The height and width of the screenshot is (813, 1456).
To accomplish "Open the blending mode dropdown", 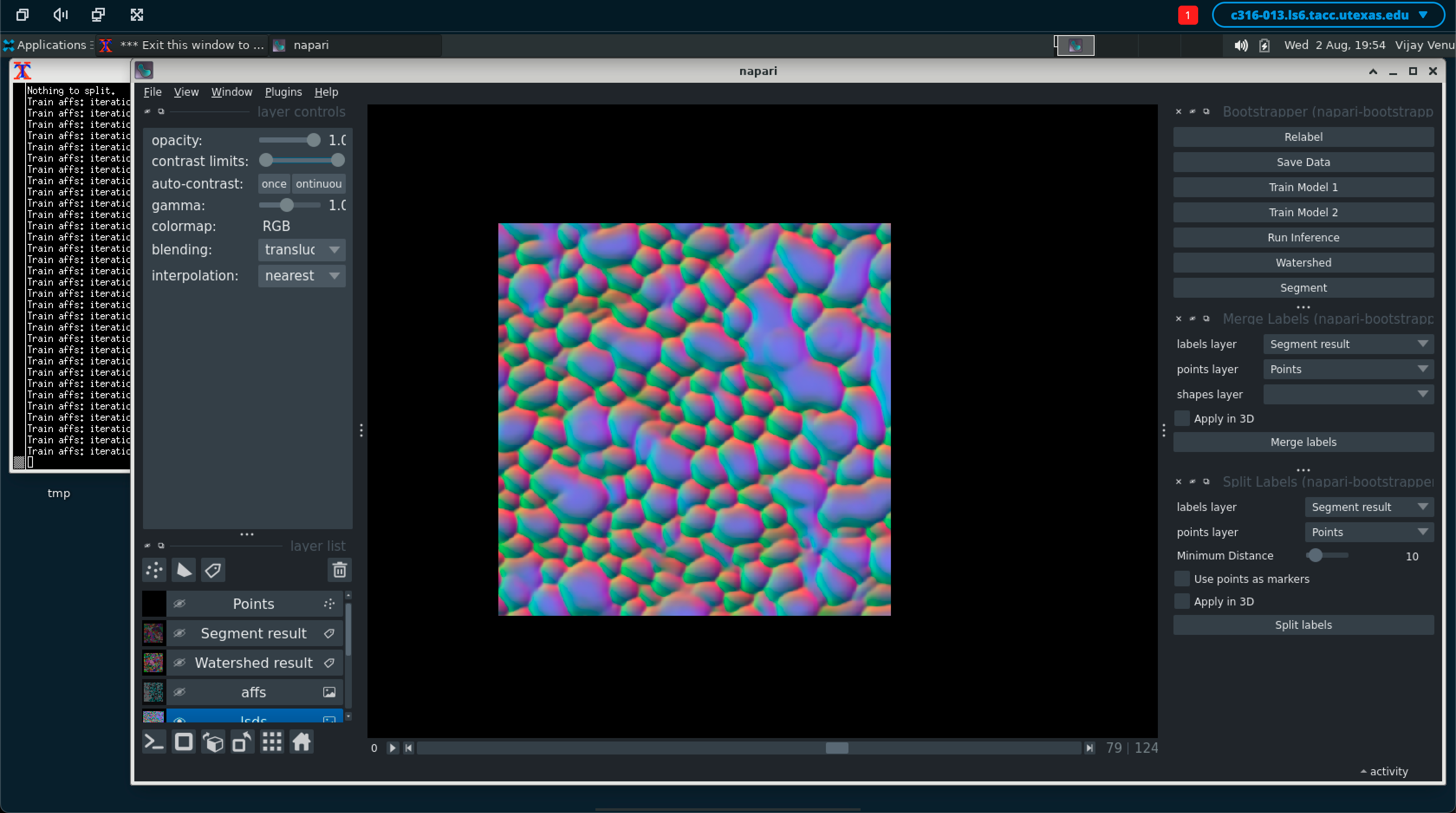I will pos(301,249).
